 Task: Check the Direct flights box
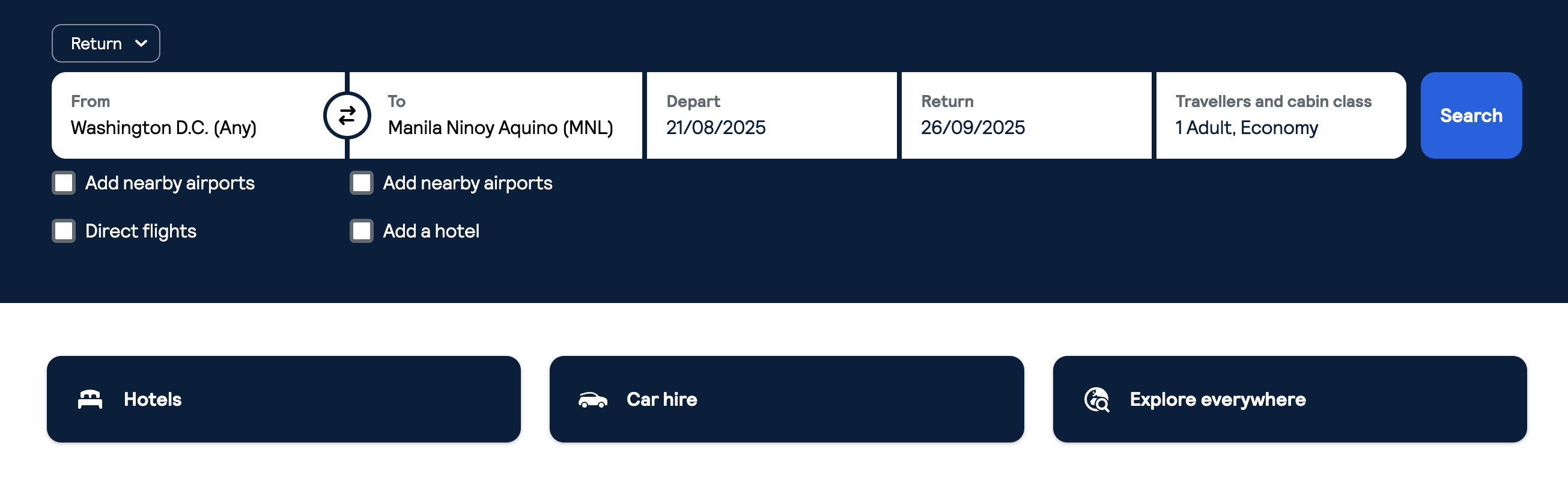[x=64, y=231]
